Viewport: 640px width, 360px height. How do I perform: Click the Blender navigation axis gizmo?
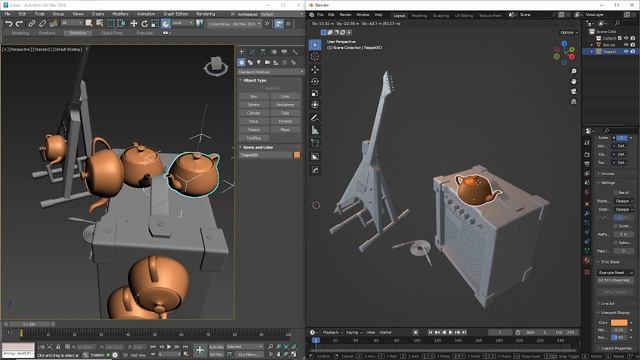point(564,53)
